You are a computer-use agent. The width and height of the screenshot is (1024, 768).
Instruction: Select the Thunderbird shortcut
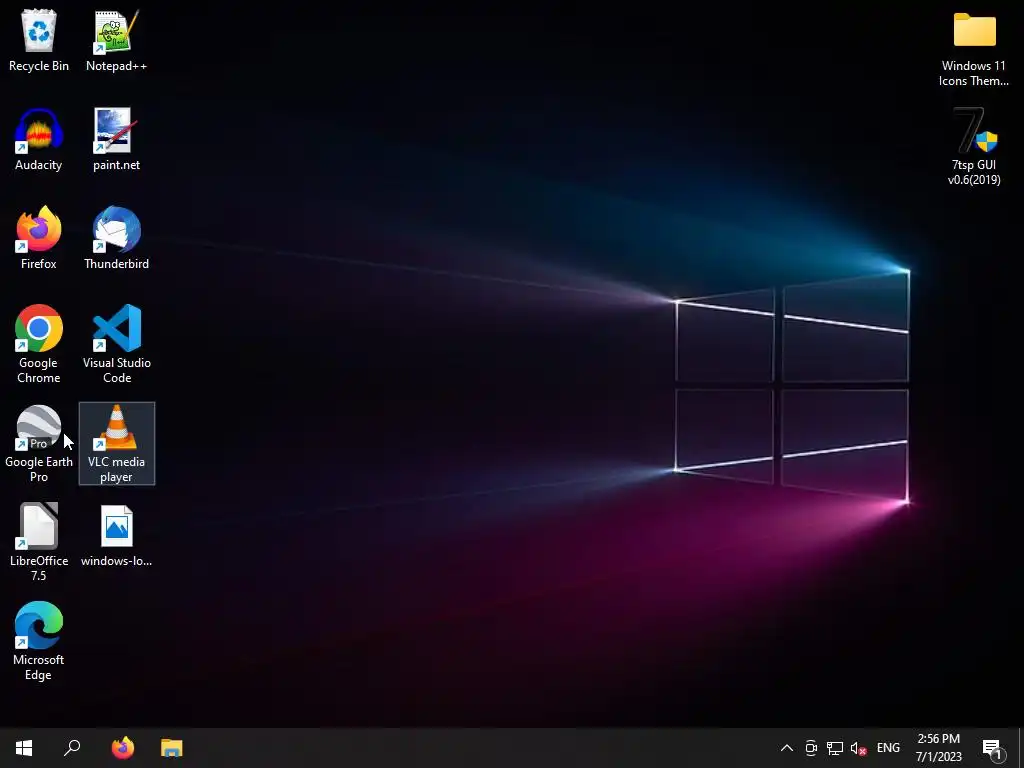tap(116, 238)
